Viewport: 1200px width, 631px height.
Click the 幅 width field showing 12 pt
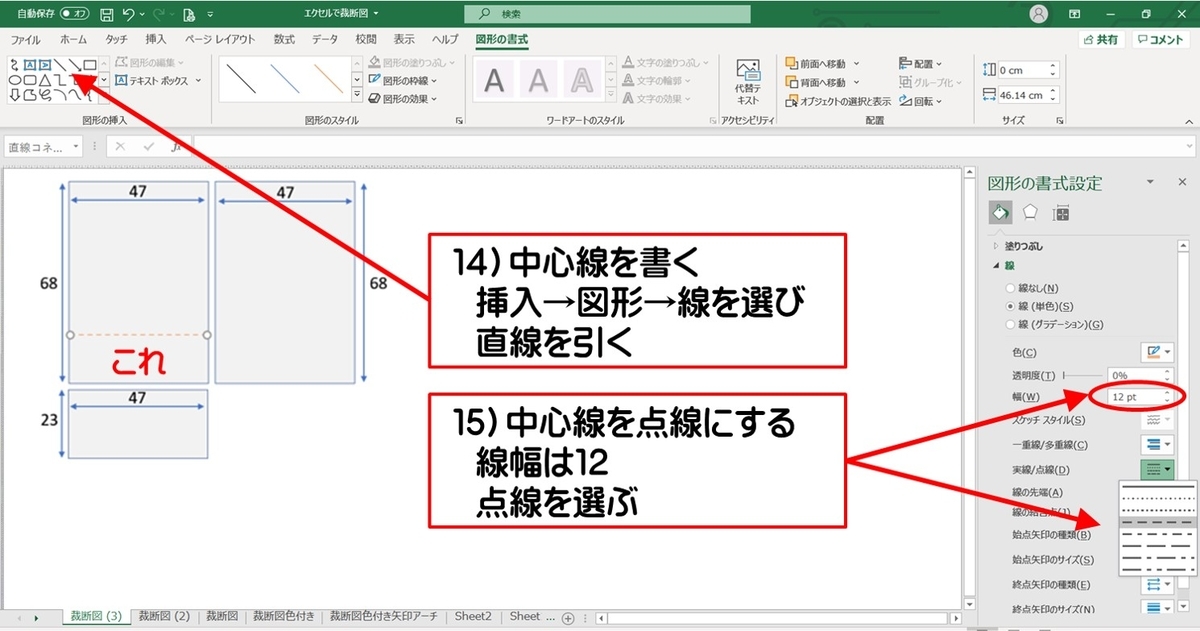point(1140,397)
